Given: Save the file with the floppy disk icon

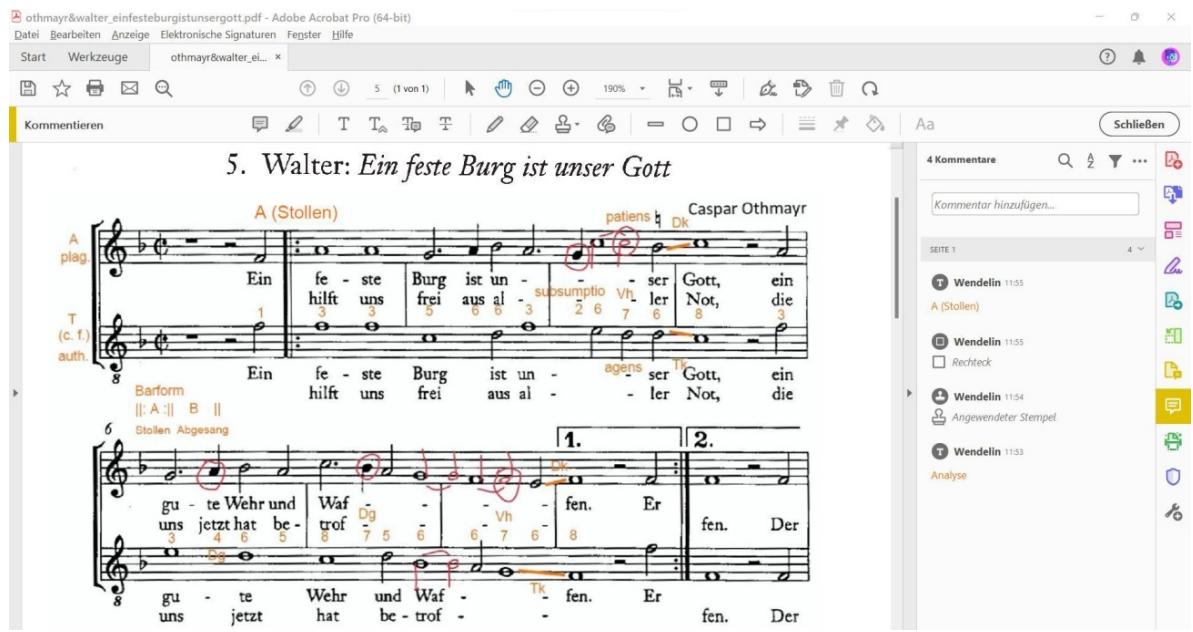Looking at the screenshot, I should 28,88.
